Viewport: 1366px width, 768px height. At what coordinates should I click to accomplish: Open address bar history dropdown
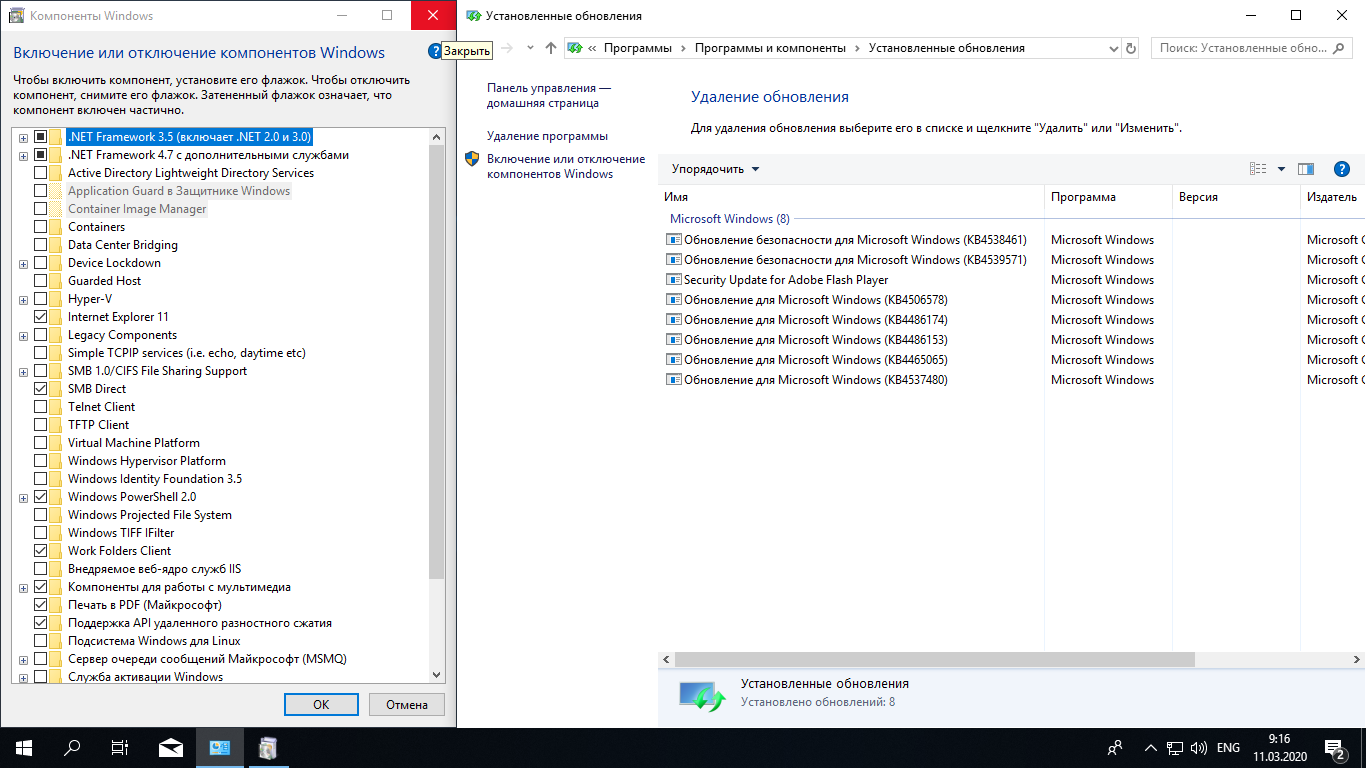(1114, 48)
